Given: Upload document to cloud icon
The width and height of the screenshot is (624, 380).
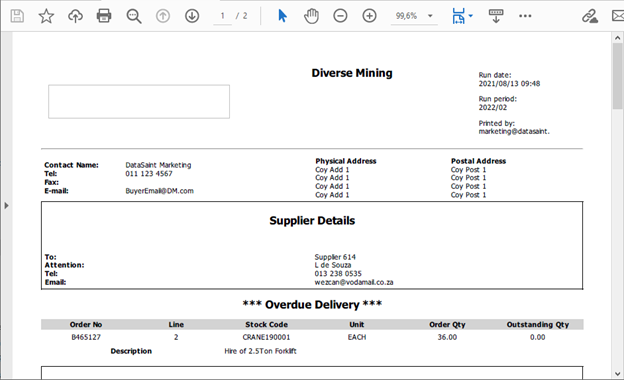Looking at the screenshot, I should pos(75,16).
